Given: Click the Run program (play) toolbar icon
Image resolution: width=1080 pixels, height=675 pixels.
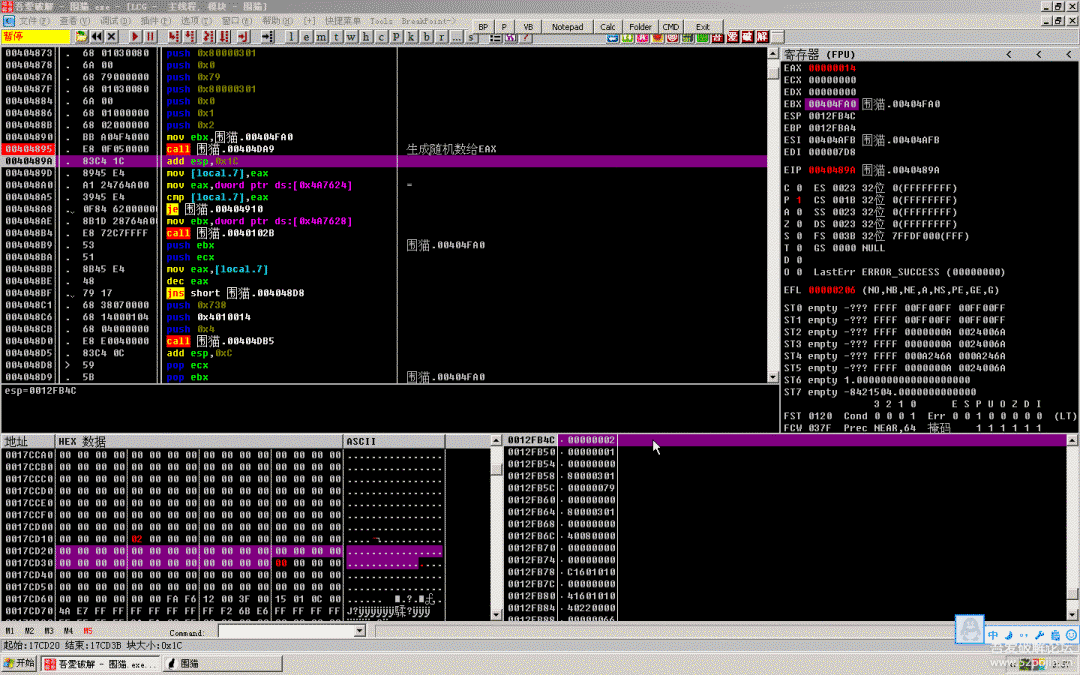Looking at the screenshot, I should [x=136, y=37].
